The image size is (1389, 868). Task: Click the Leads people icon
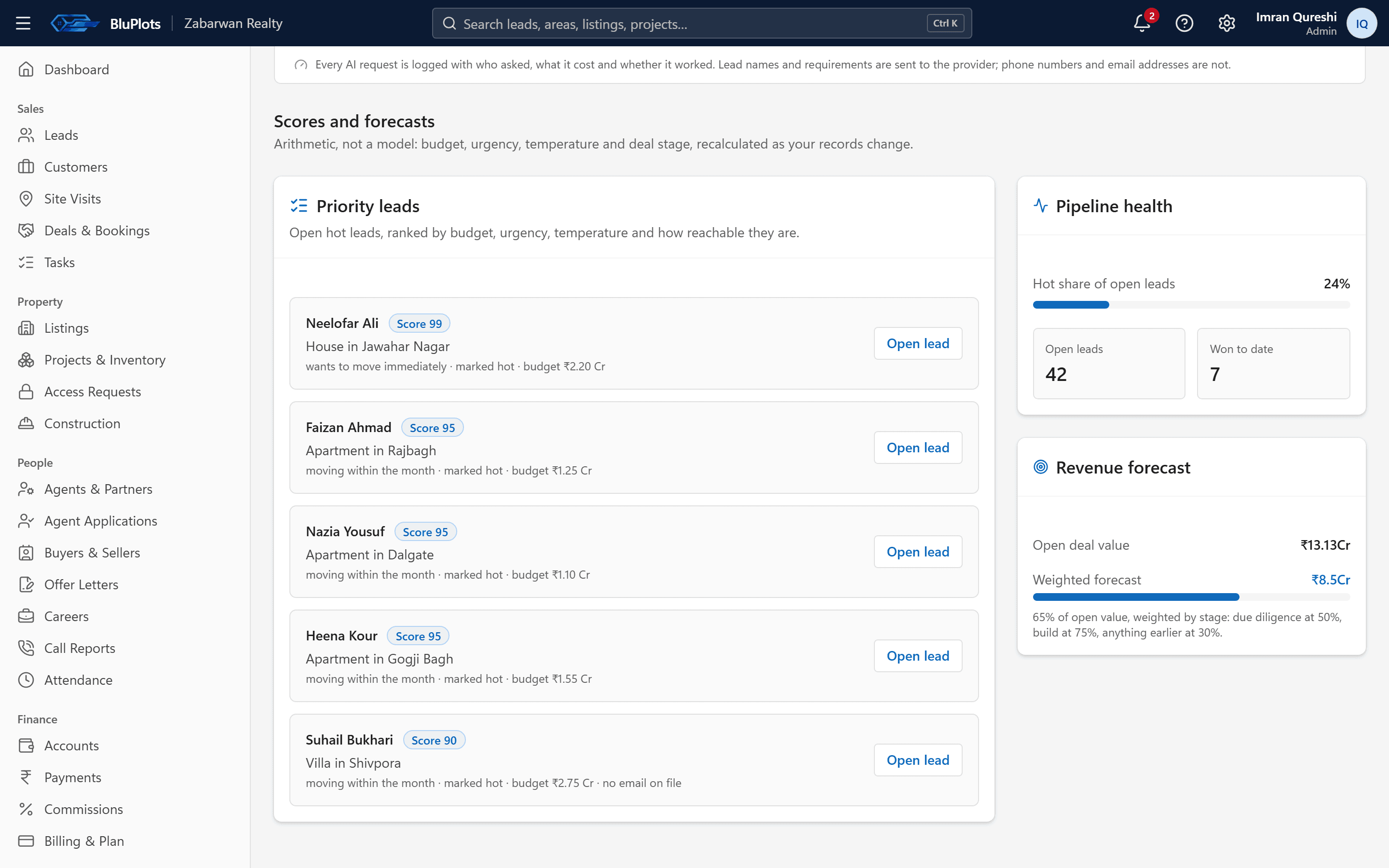click(26, 135)
